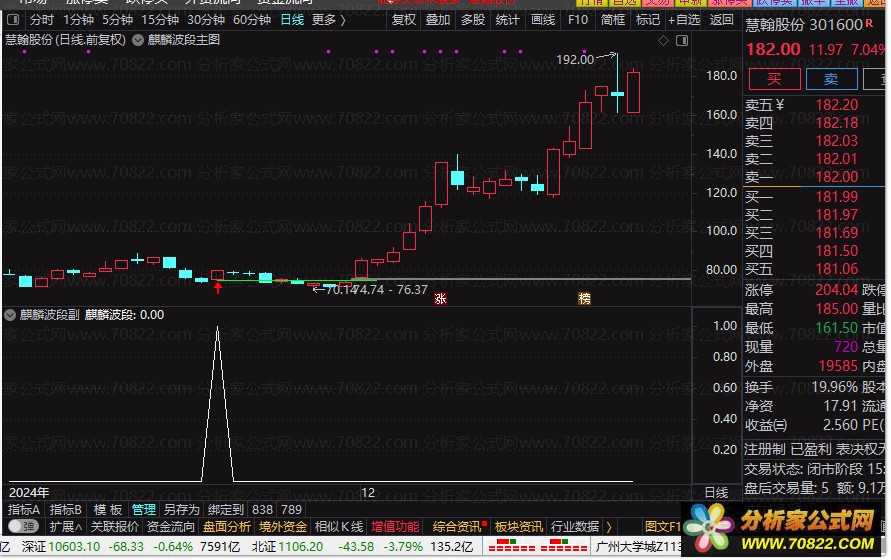Open the 指标A tab
The image size is (891, 560).
pyautogui.click(x=24, y=509)
